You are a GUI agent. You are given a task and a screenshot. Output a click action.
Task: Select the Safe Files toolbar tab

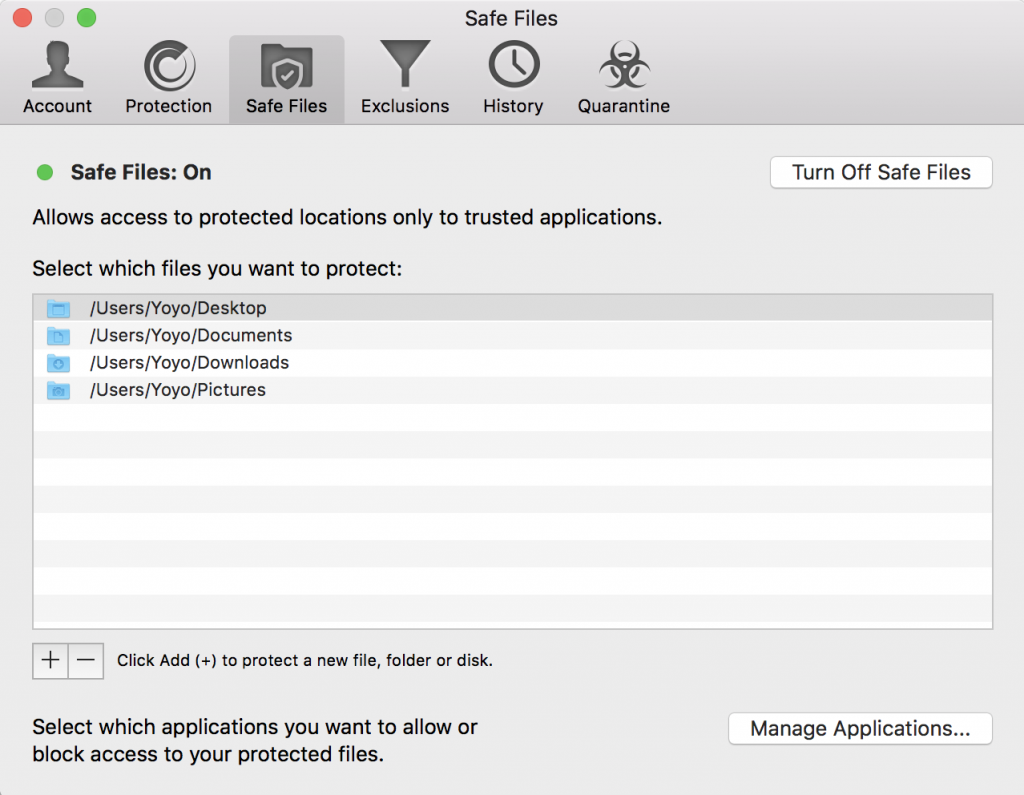click(286, 78)
